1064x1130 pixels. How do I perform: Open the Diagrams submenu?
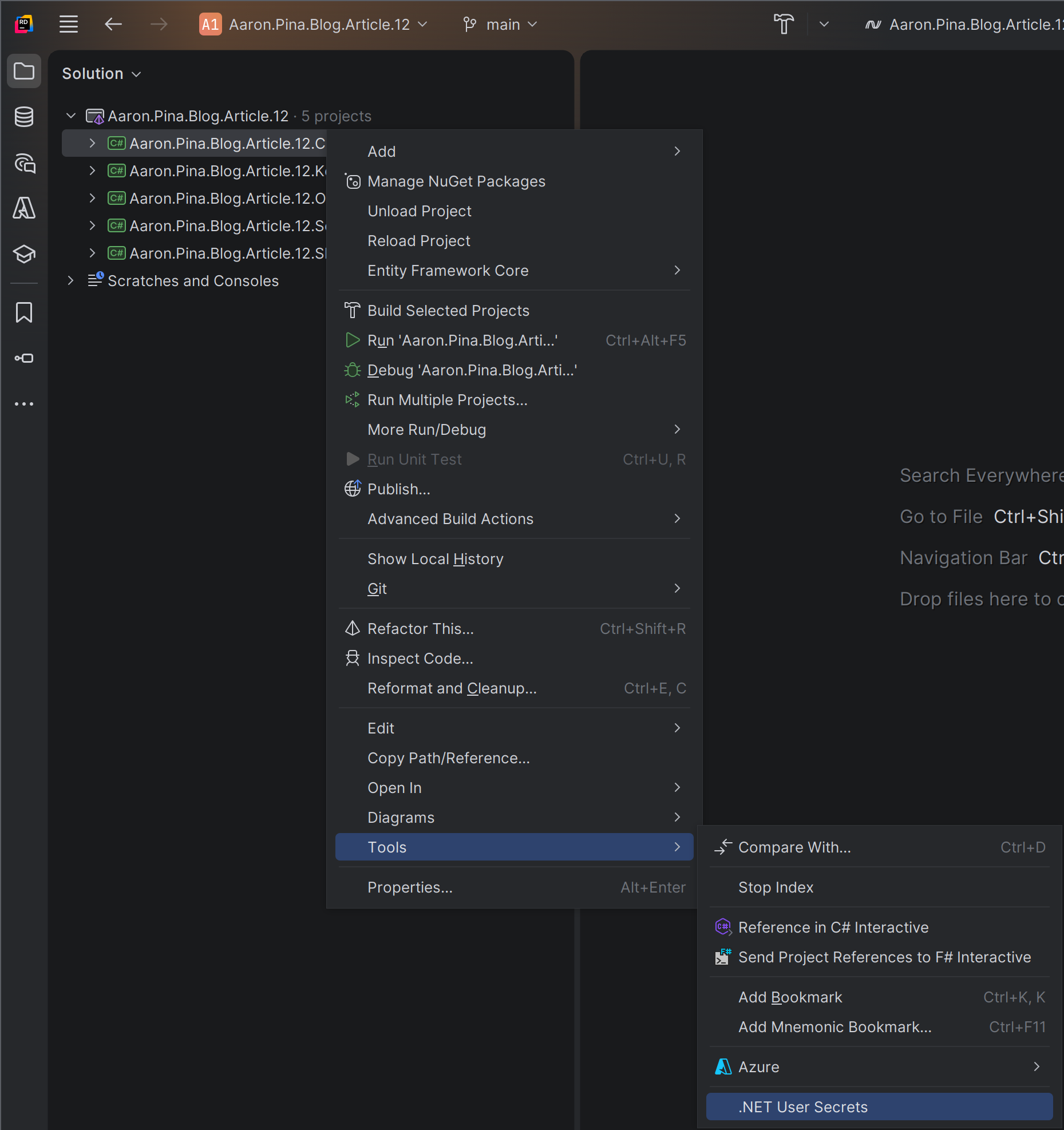[514, 818]
